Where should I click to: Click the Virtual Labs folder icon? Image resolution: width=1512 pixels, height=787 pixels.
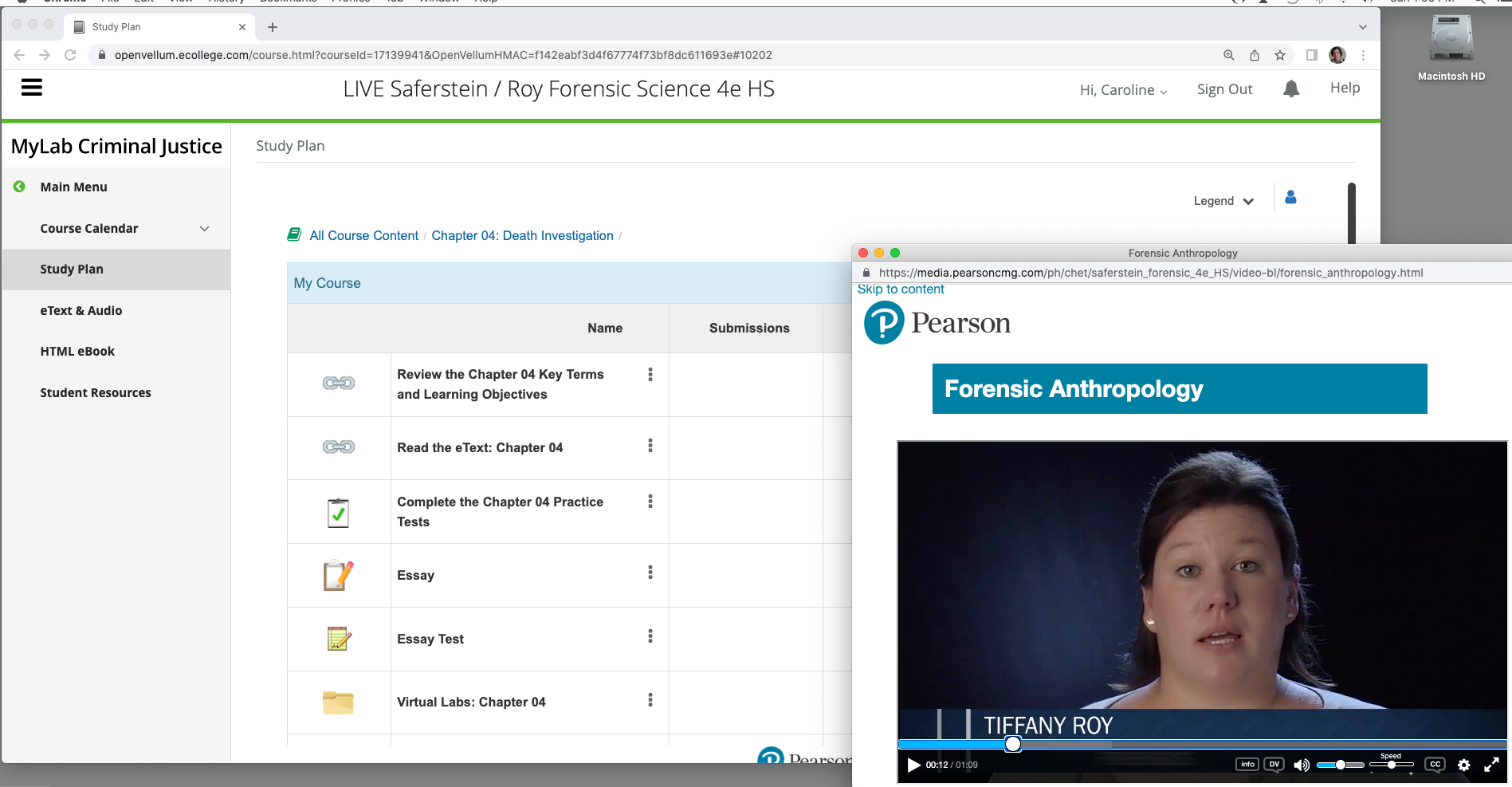(338, 702)
